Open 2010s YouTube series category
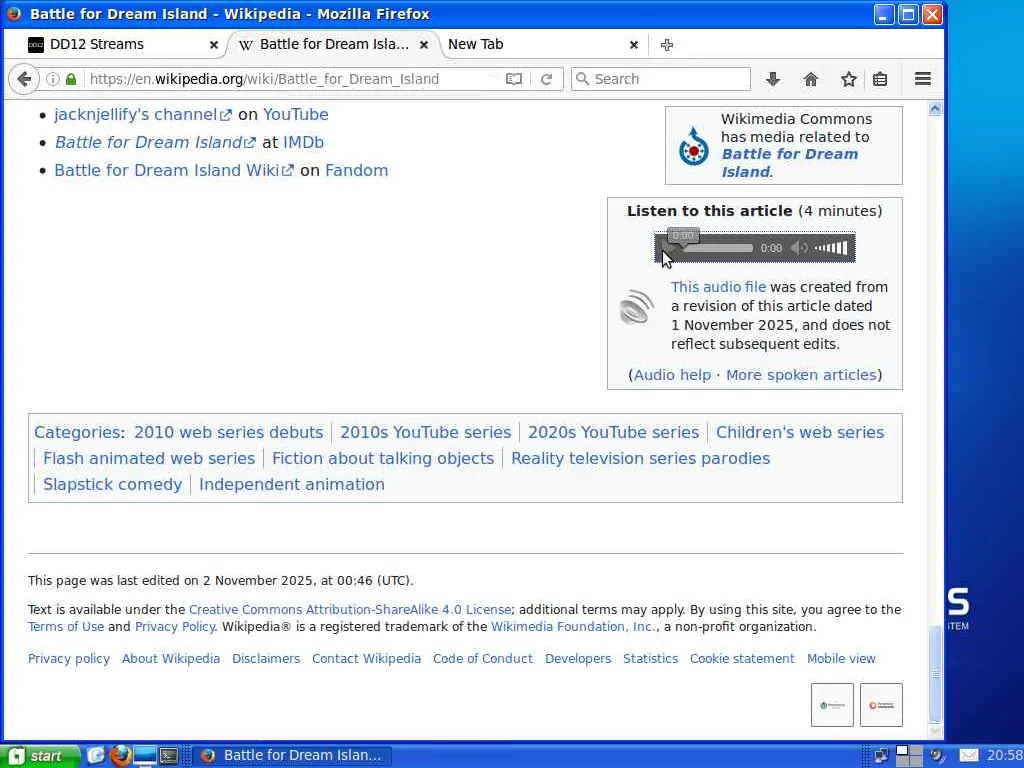 point(425,432)
